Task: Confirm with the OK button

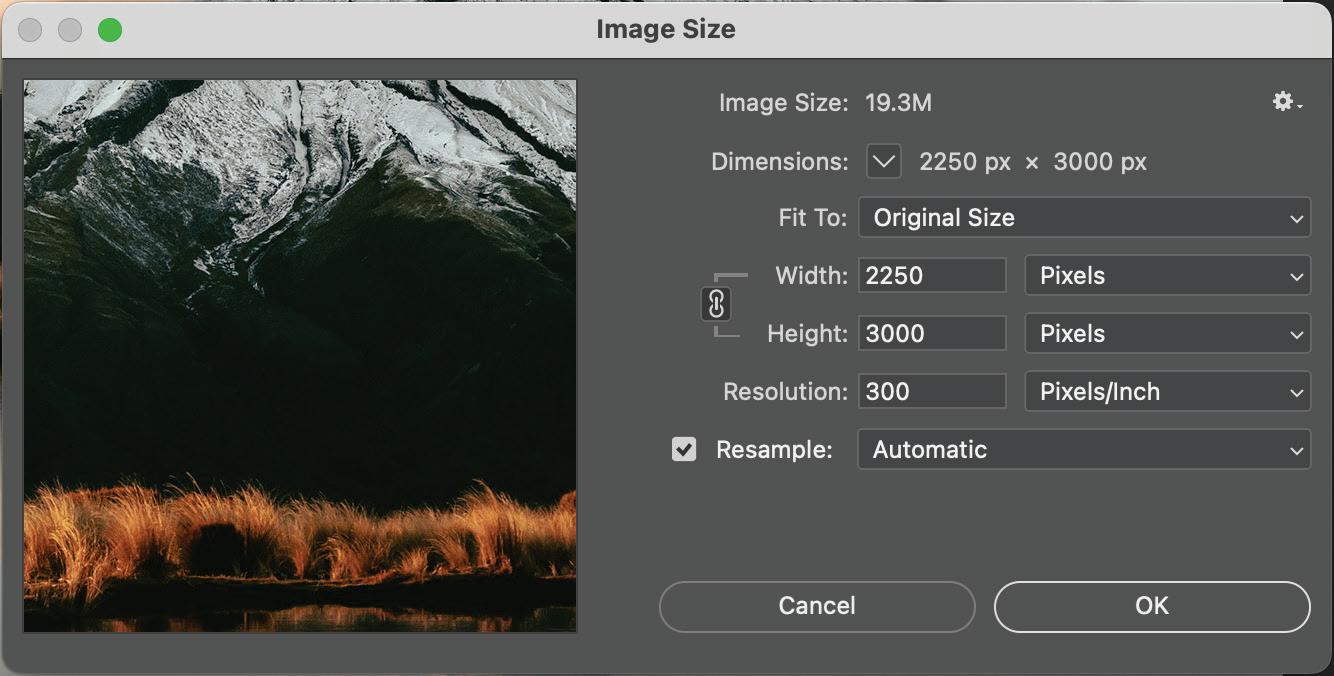Action: click(1152, 606)
